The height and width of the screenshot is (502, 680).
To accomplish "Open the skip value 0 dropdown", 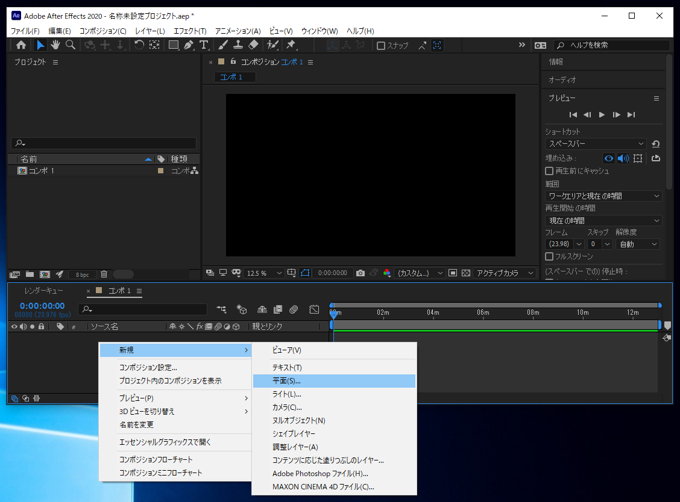I will point(600,244).
